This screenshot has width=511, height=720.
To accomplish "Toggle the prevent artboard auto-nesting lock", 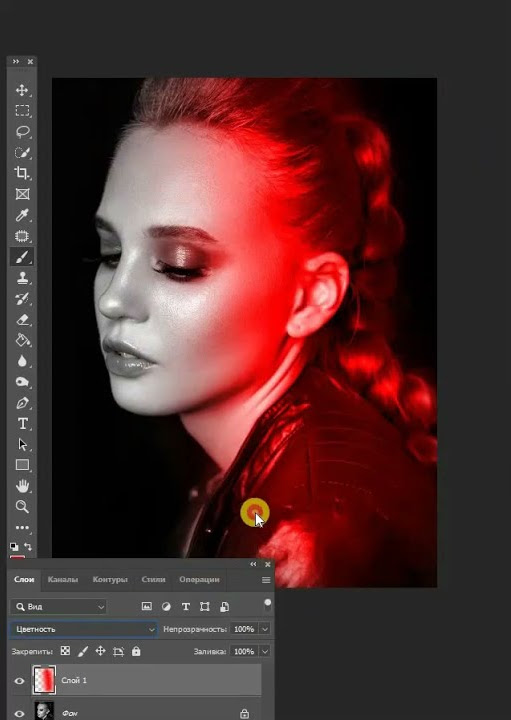I will (118, 651).
